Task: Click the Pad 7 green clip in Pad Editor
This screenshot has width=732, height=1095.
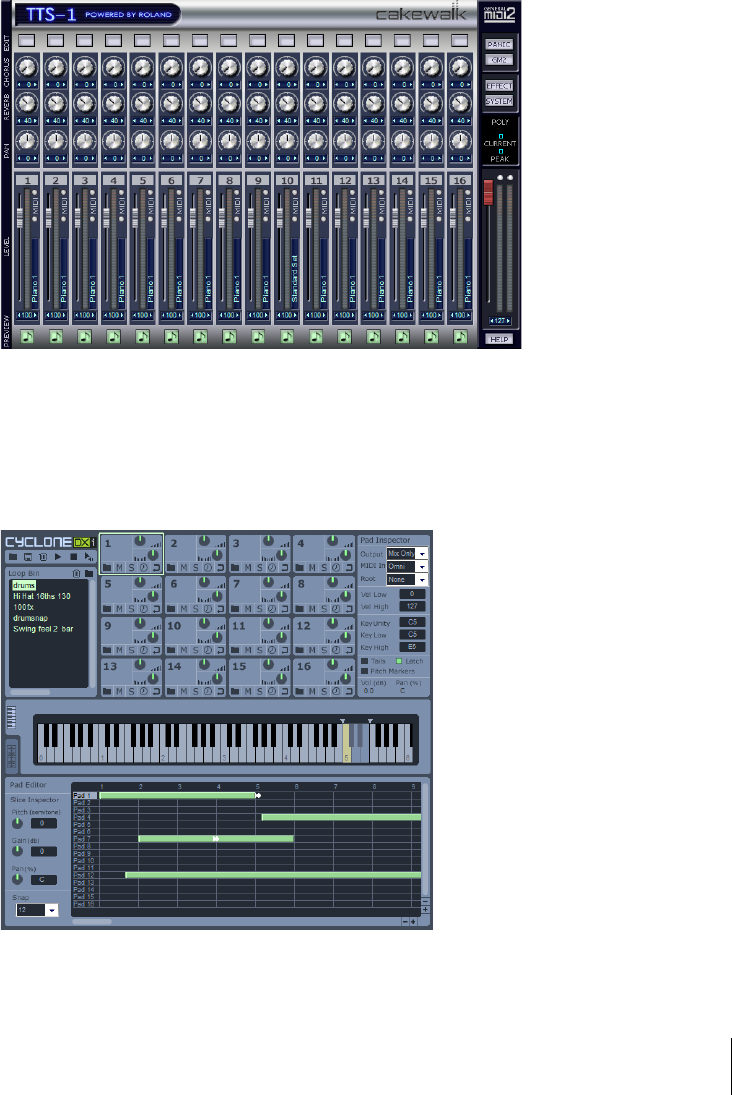Action: [216, 839]
